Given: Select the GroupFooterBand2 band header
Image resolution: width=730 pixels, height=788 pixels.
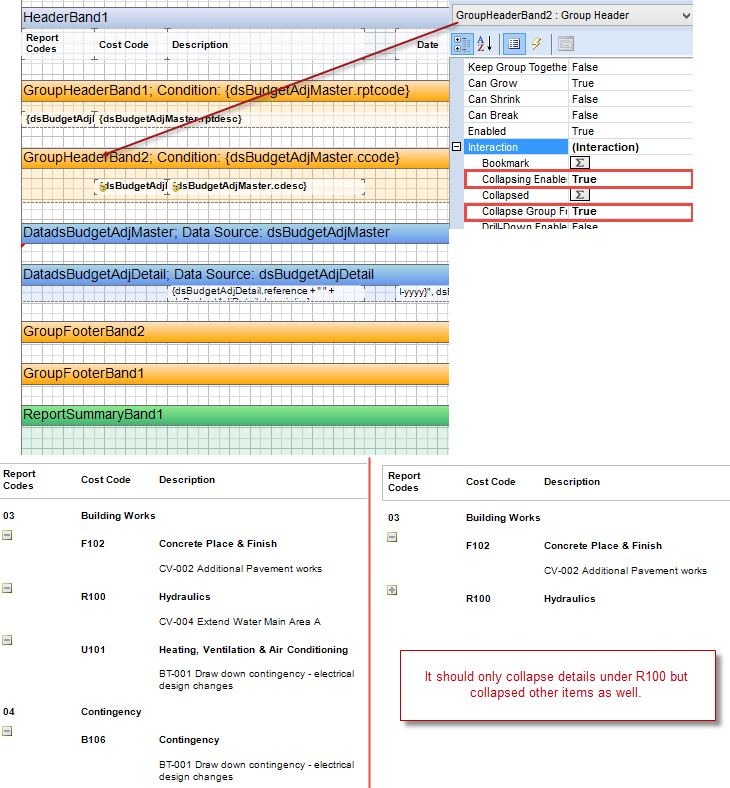Looking at the screenshot, I should (235, 332).
